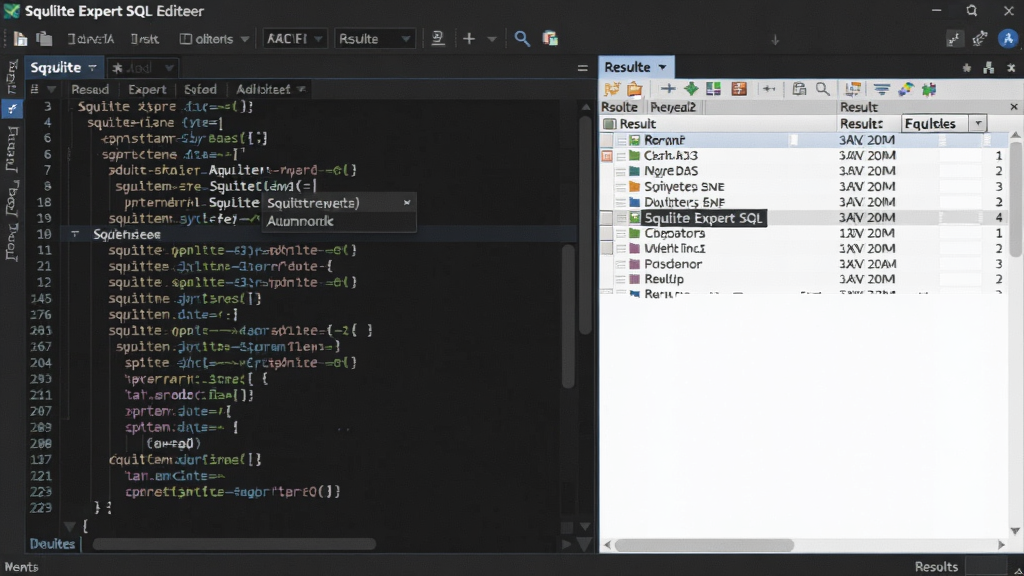The image size is (1024, 576).
Task: Click the plus add icon in main toolbar
Action: point(469,39)
